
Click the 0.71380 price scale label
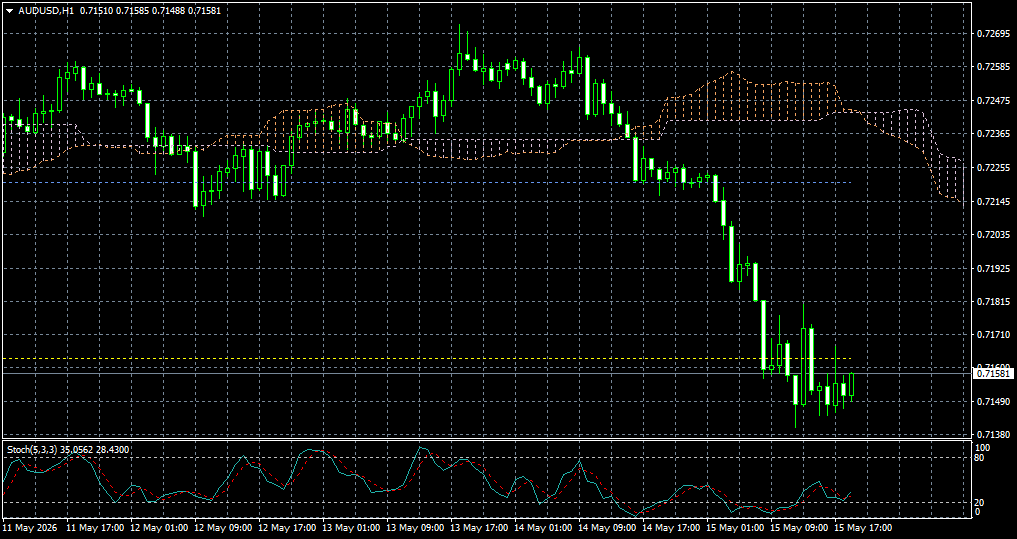pyautogui.click(x=993, y=435)
